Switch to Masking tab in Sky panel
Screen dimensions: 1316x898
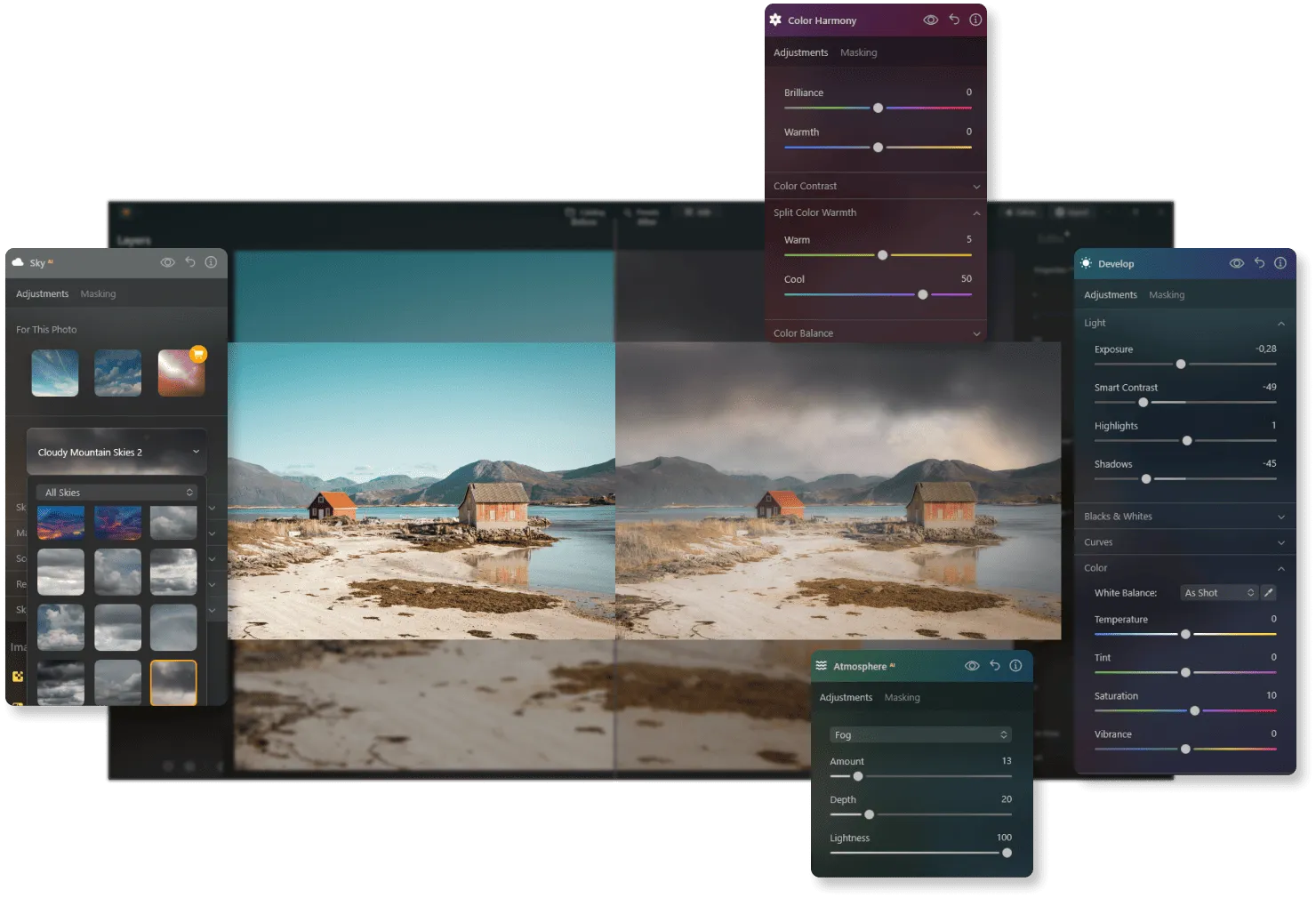point(98,293)
